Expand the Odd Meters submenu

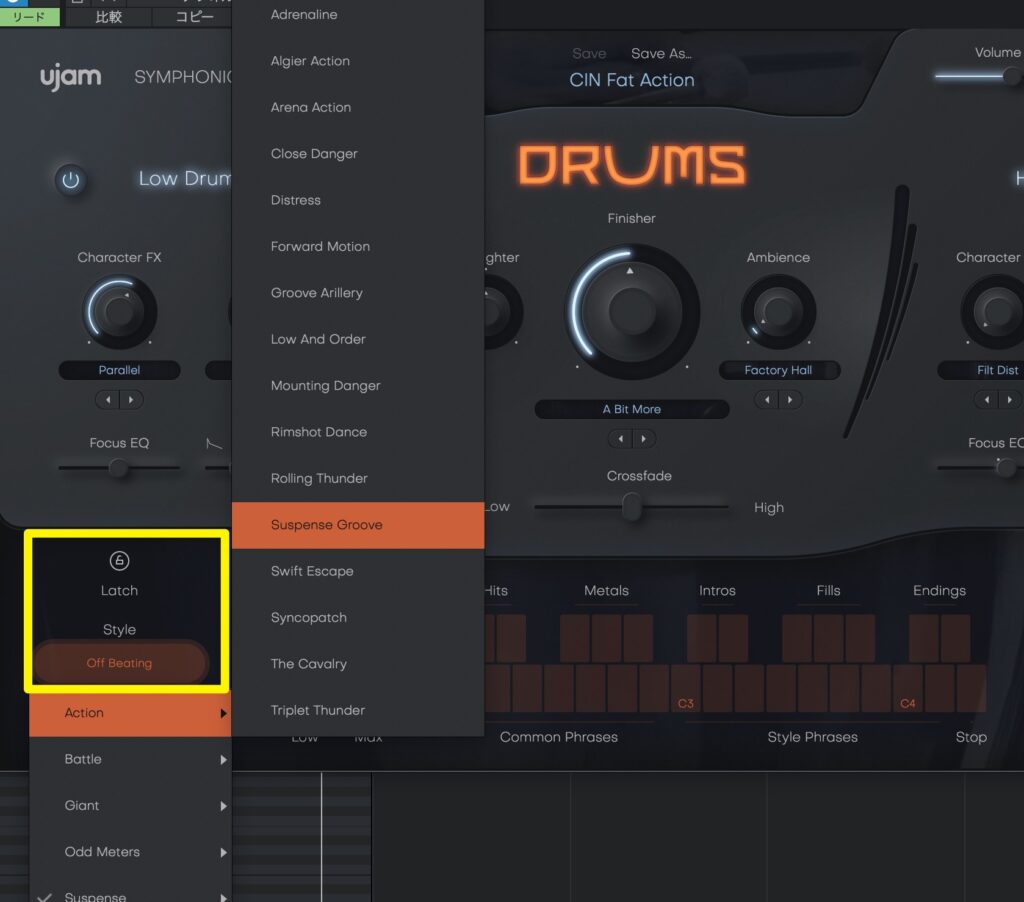coord(130,852)
